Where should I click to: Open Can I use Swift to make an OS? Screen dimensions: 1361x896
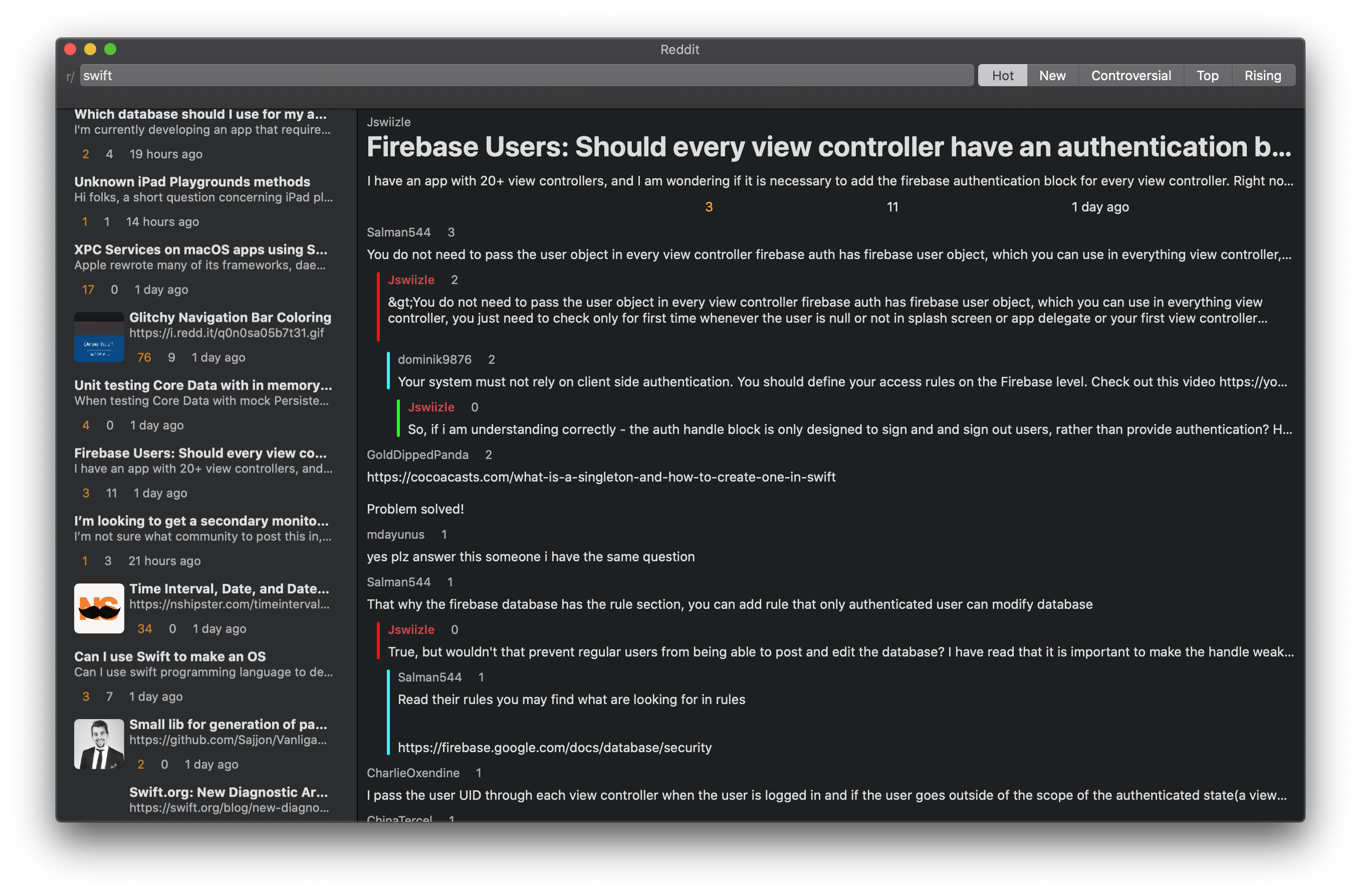[170, 656]
